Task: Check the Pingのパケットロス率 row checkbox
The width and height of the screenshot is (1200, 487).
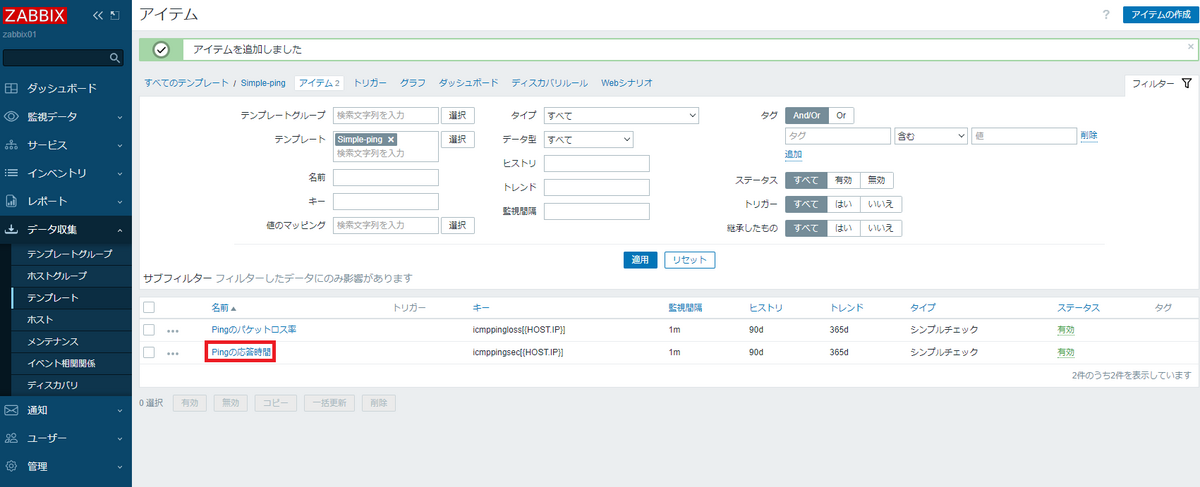Action: pos(149,329)
